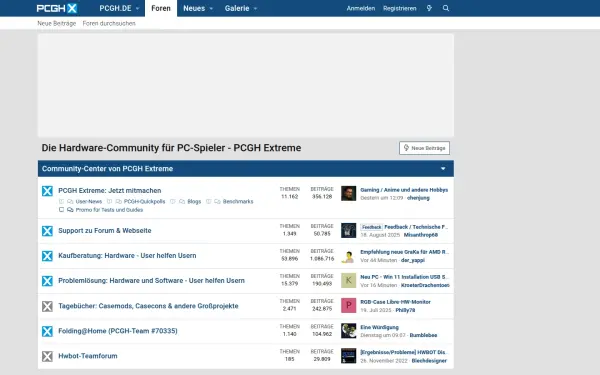Screen dimensions: 600x375
Task: Open the PCGH-Quickpolls subforum
Action: coord(144,202)
